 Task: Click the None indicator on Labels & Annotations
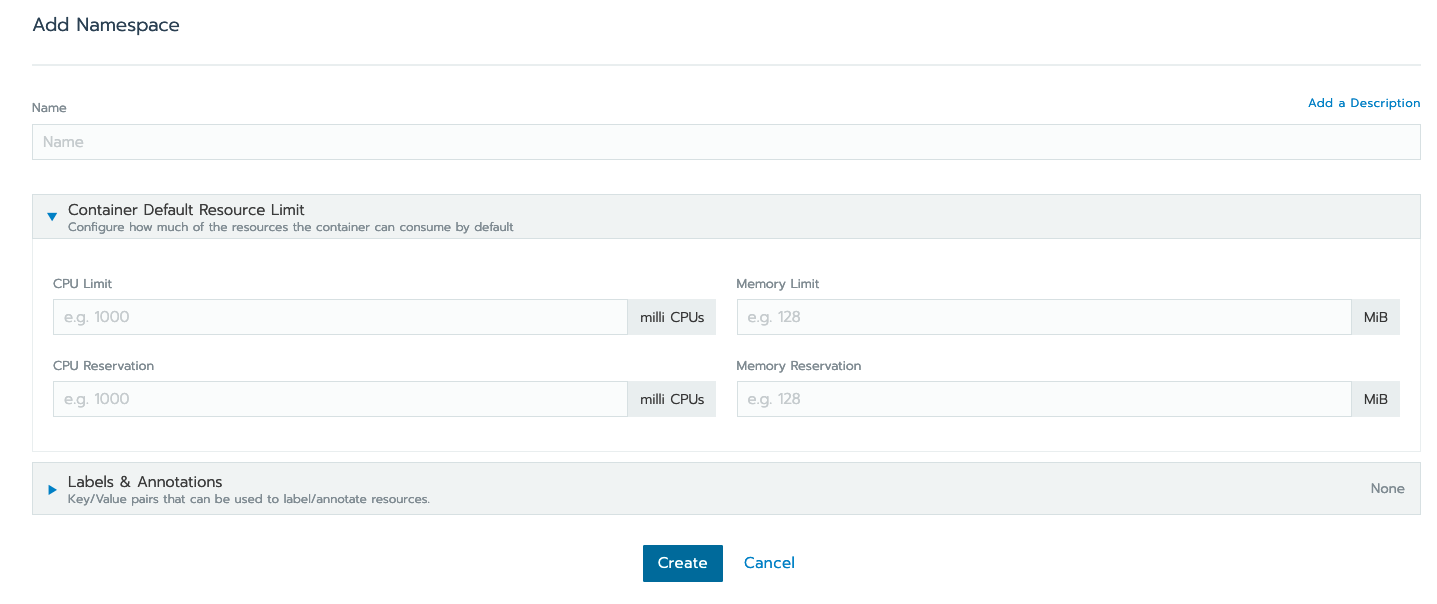(x=1387, y=488)
